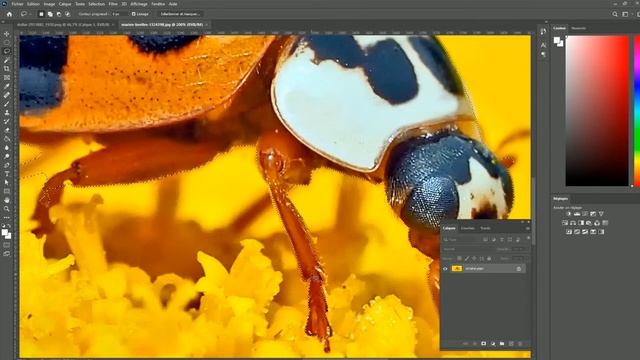This screenshot has height=360, width=640.
Task: Enable Intersect with selection mode
Action: 68,14
